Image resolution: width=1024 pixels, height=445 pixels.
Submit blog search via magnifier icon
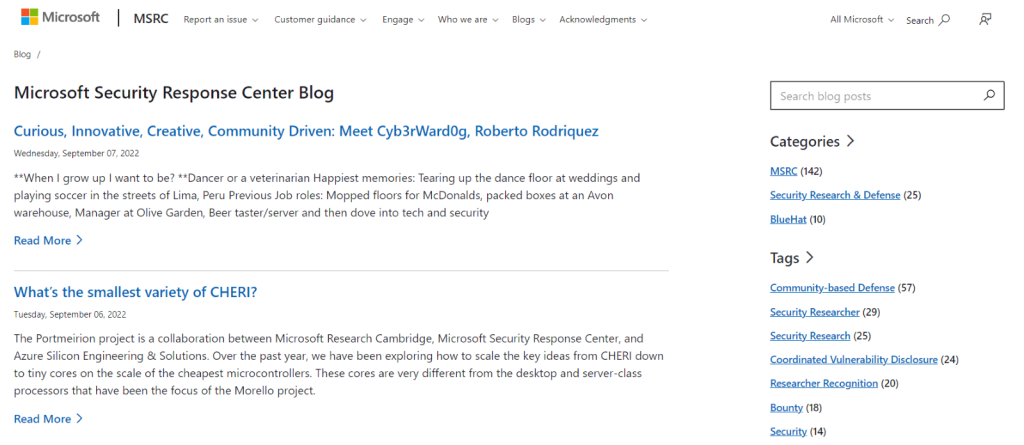[989, 96]
